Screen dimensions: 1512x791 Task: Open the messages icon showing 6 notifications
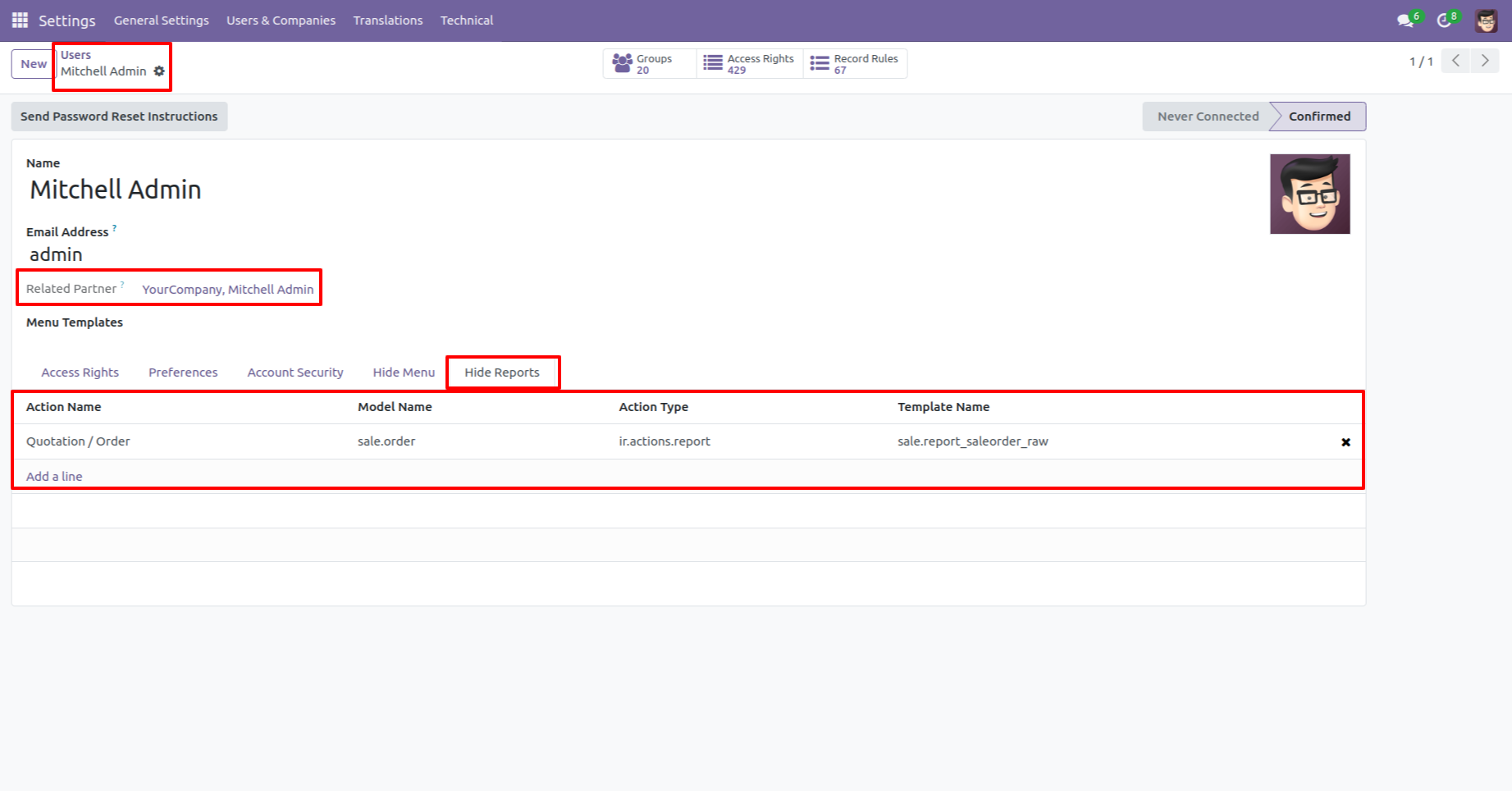[1405, 20]
